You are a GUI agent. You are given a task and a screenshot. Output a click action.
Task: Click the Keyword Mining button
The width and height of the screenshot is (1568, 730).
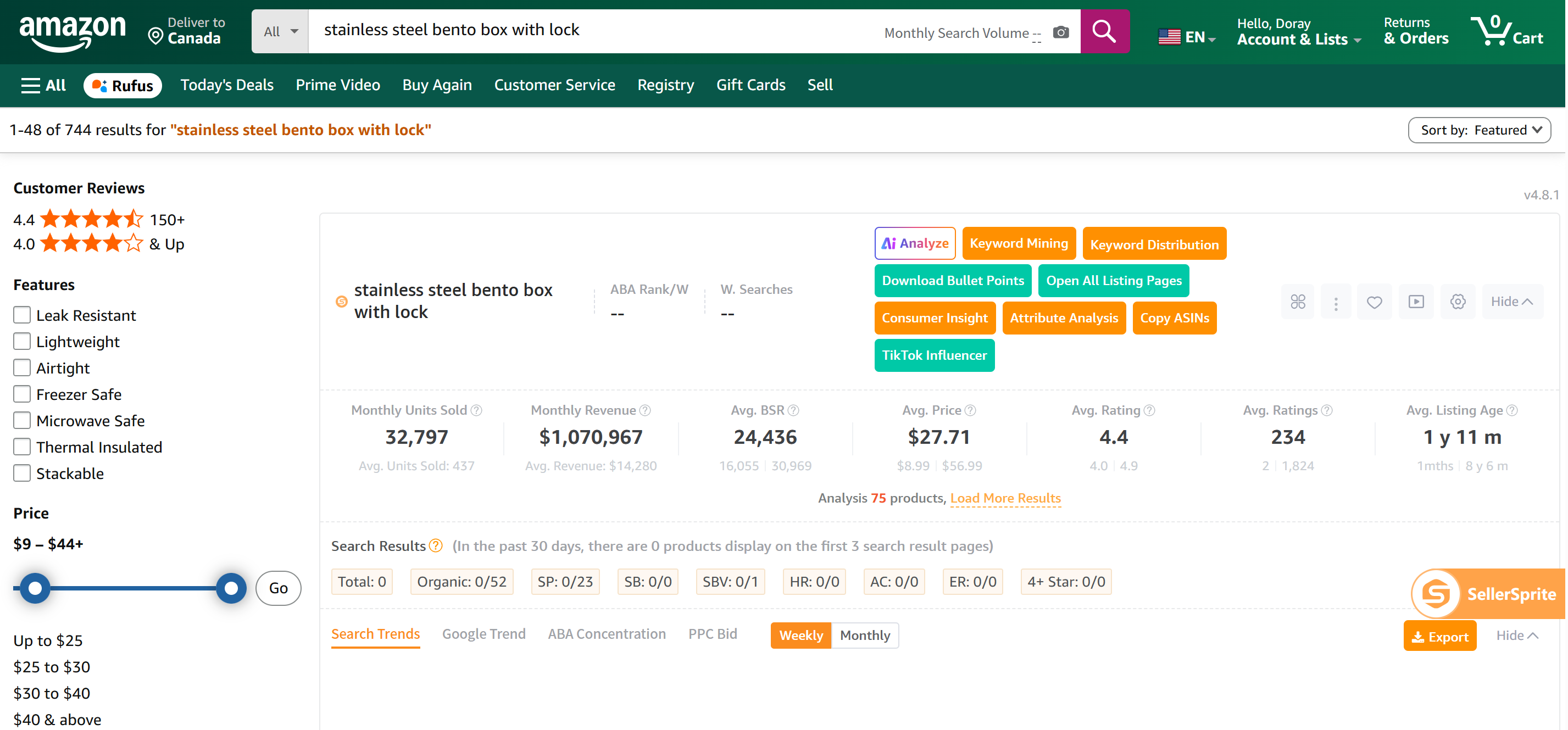click(1019, 243)
